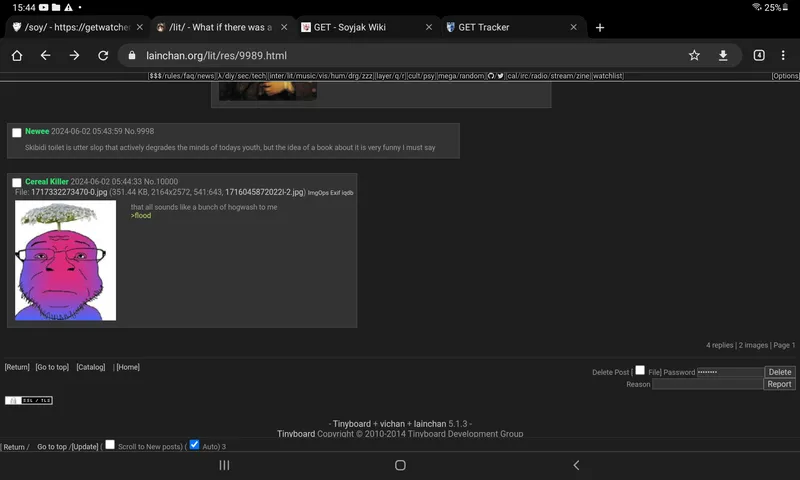The width and height of the screenshot is (800, 480).
Task: Toggle Scroll to New posts checkbox
Action: click(110, 445)
